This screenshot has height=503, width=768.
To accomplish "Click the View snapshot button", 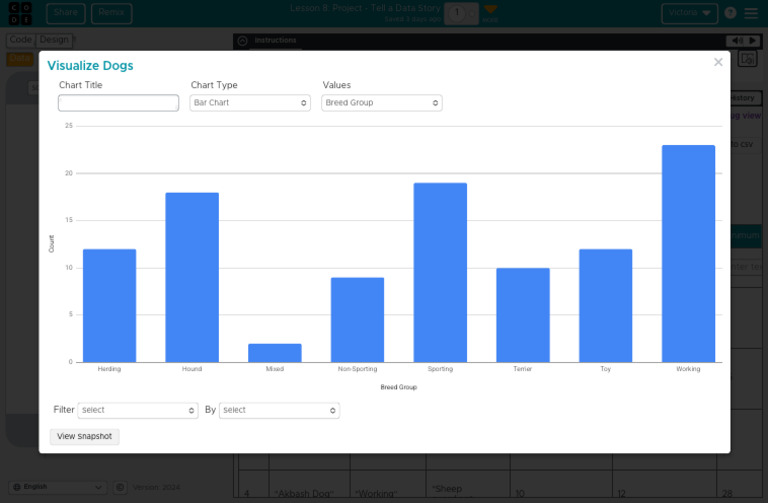I will coord(84,436).
